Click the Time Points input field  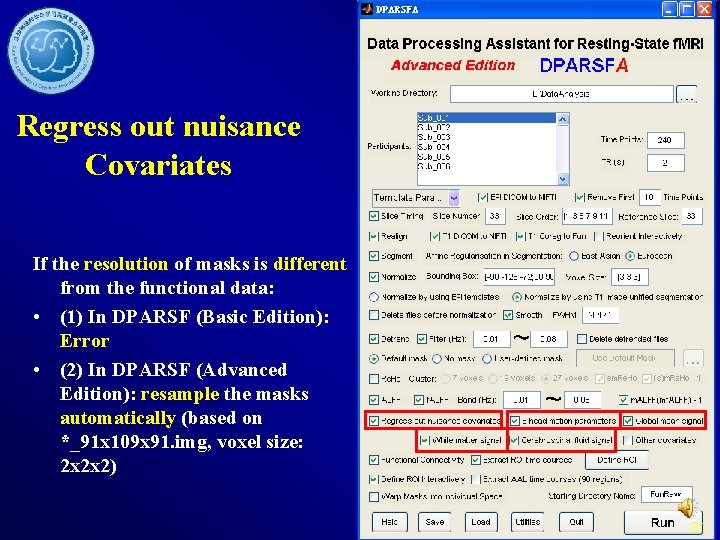click(665, 140)
